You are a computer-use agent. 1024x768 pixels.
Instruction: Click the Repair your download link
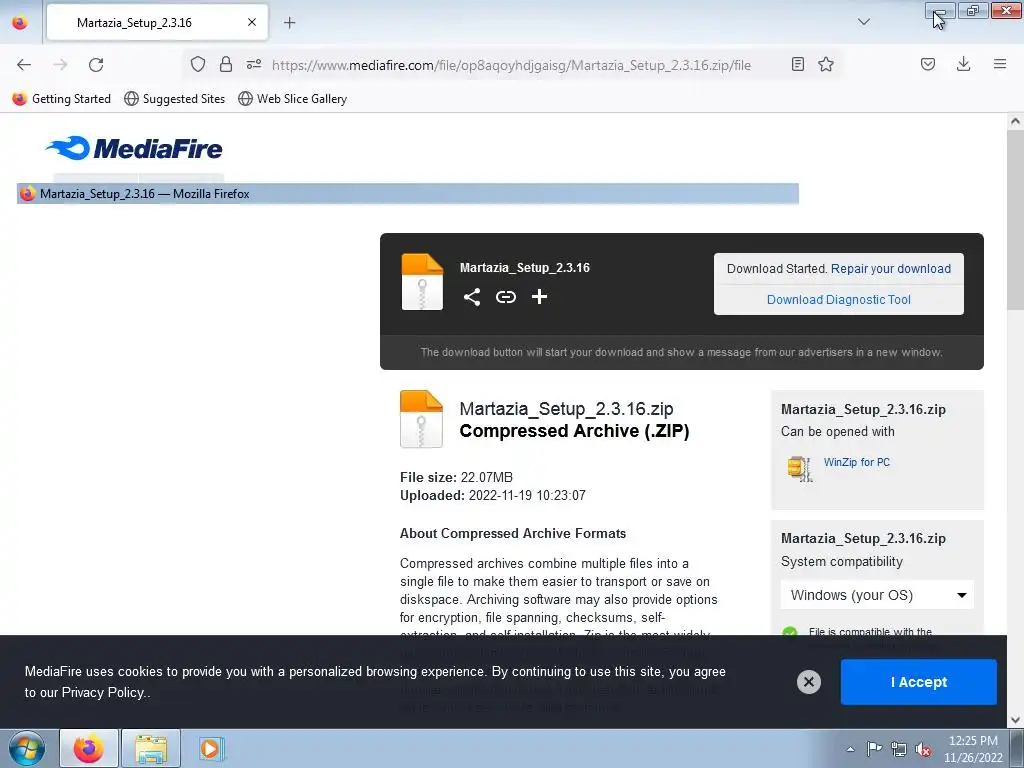[x=891, y=268]
